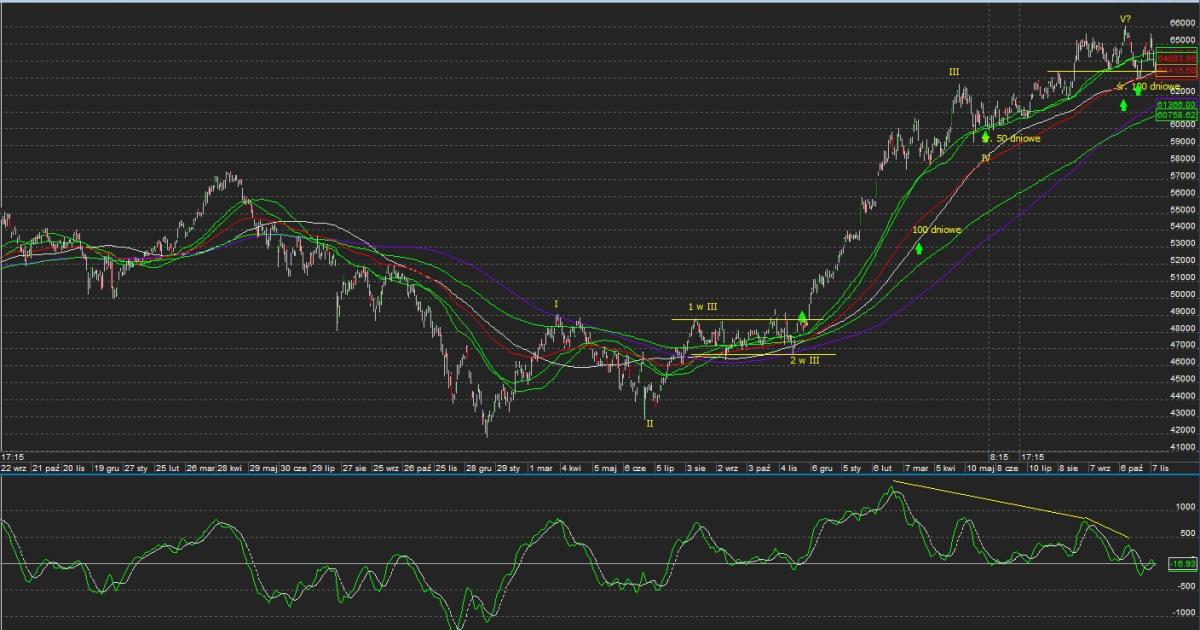Click the 'II' wave annotation at the low
1200x630 pixels.
pos(649,424)
